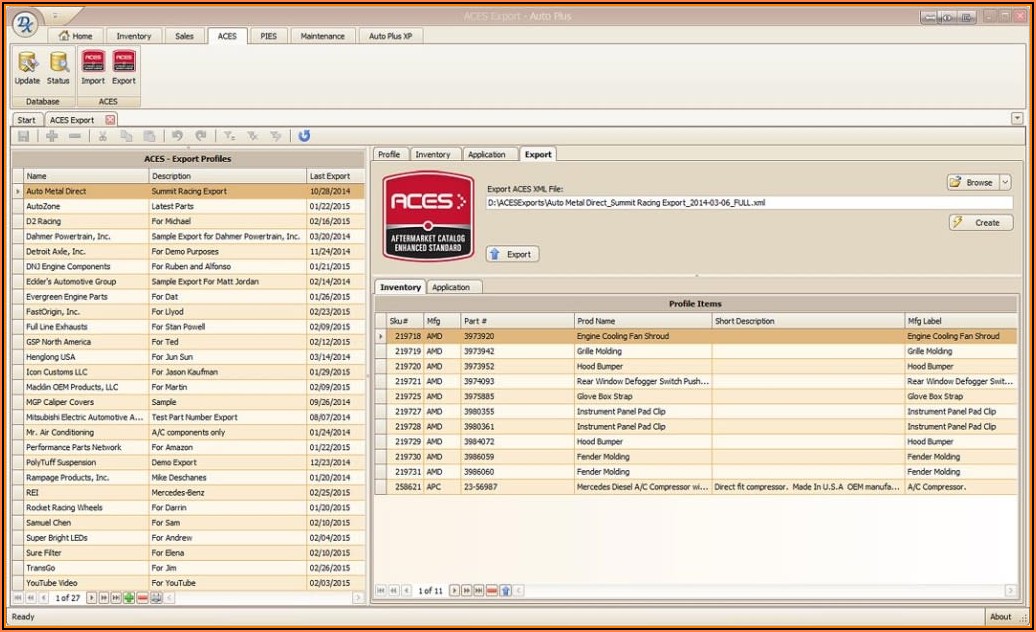Delete profile item using red minus in right navigator
The image size is (1036, 632).
491,591
